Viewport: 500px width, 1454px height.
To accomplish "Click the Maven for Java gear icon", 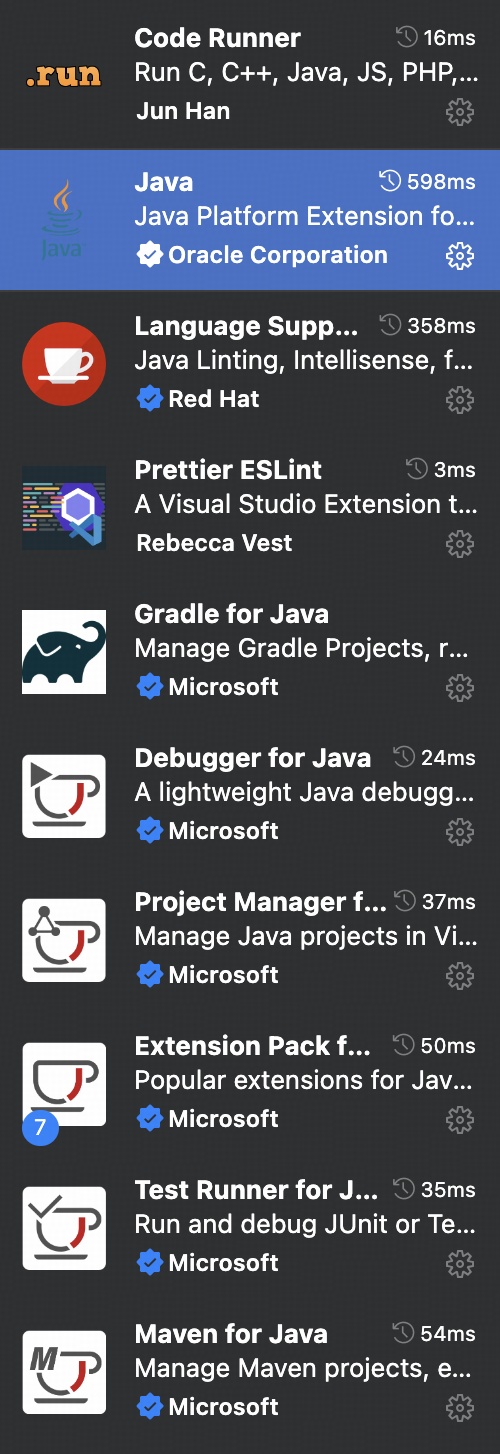I will [459, 1409].
